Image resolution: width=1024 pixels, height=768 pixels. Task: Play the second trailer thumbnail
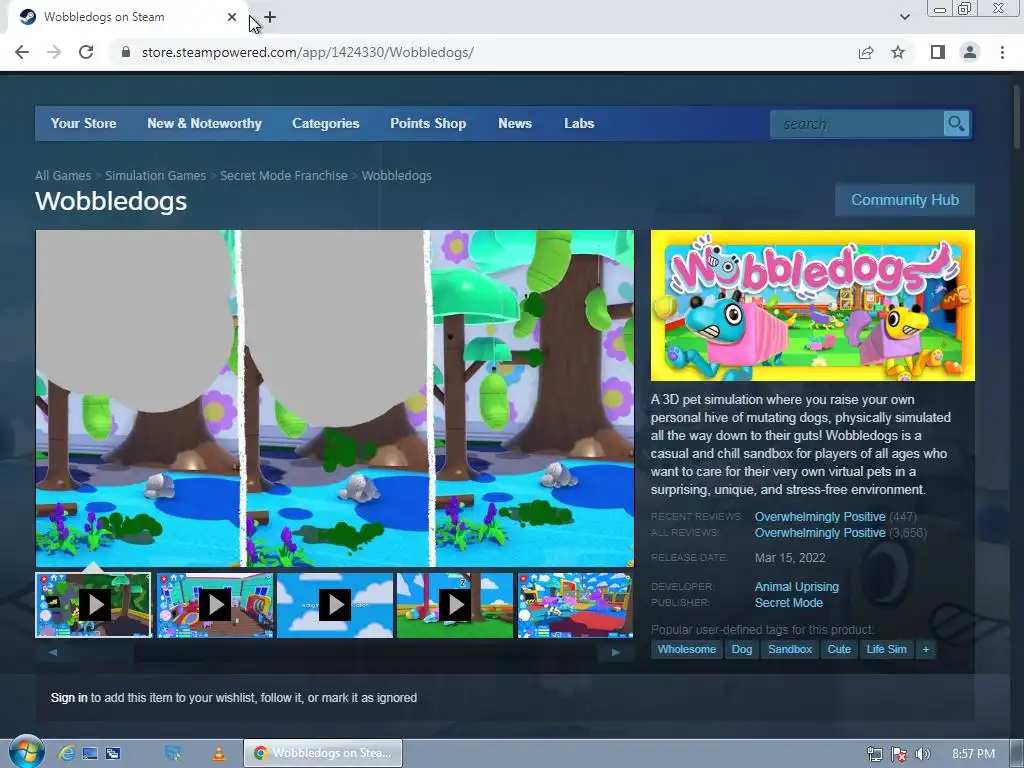(x=215, y=605)
